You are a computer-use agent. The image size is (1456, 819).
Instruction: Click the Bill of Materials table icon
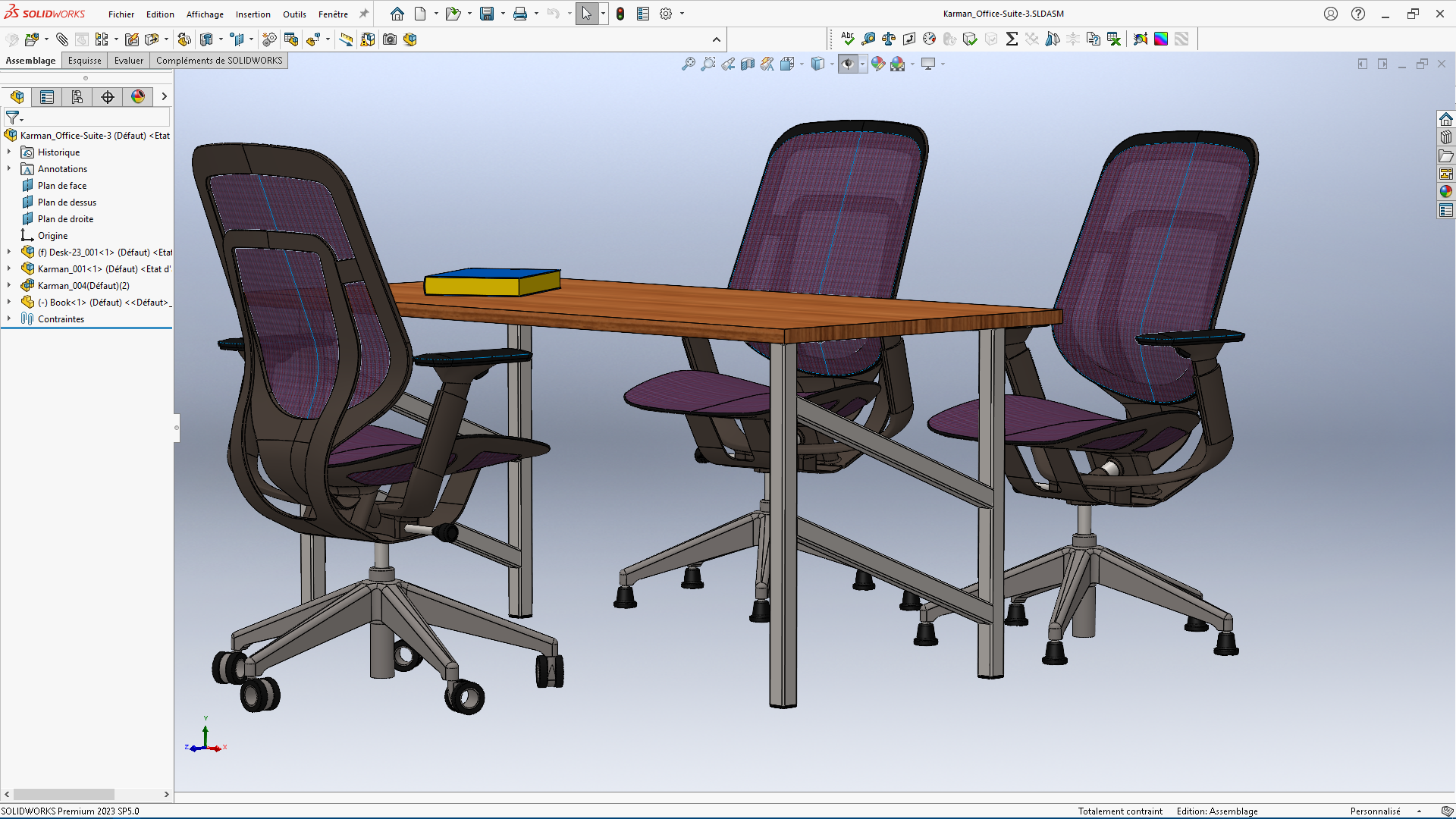[x=290, y=39]
